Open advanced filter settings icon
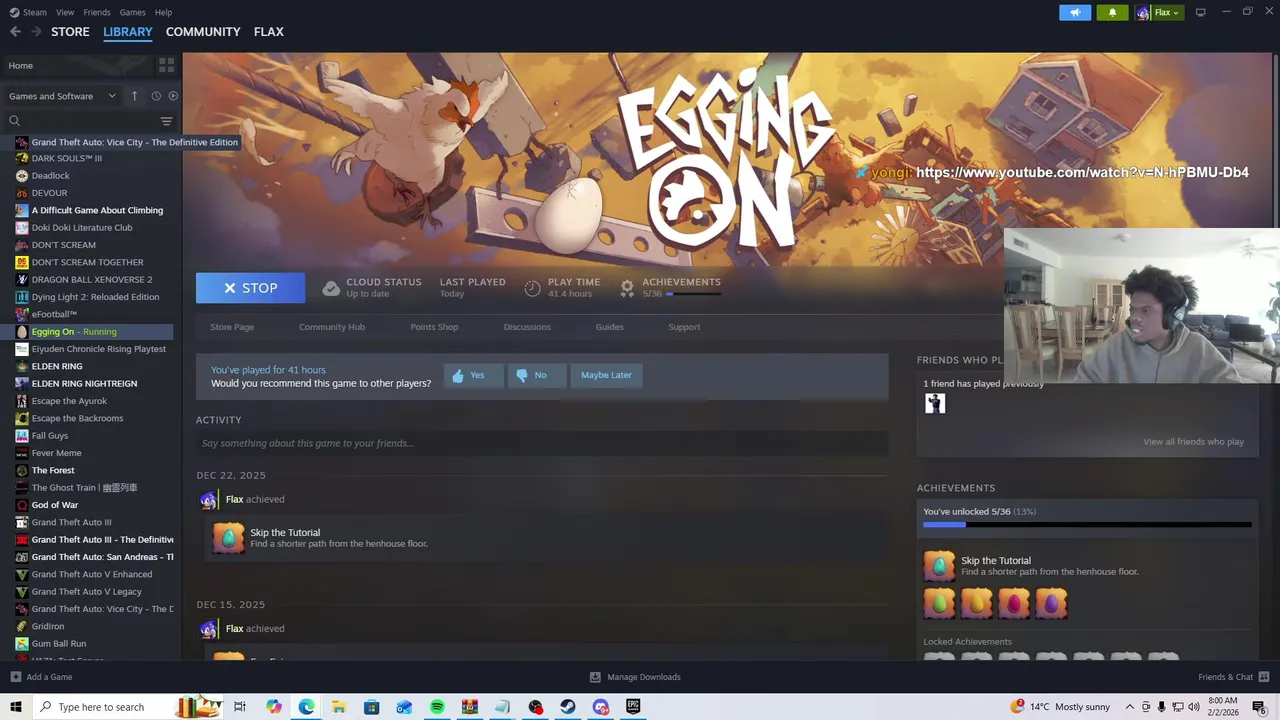 point(166,121)
